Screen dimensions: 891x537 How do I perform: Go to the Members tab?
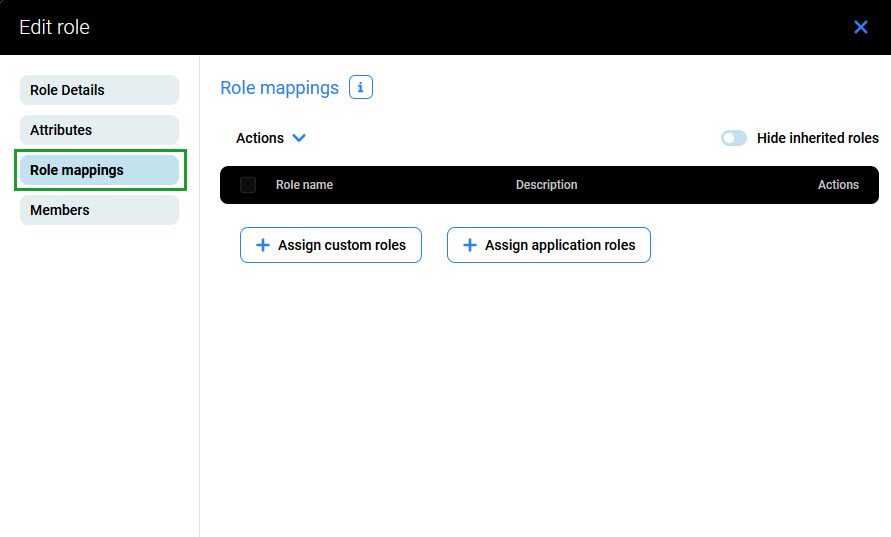(x=99, y=210)
